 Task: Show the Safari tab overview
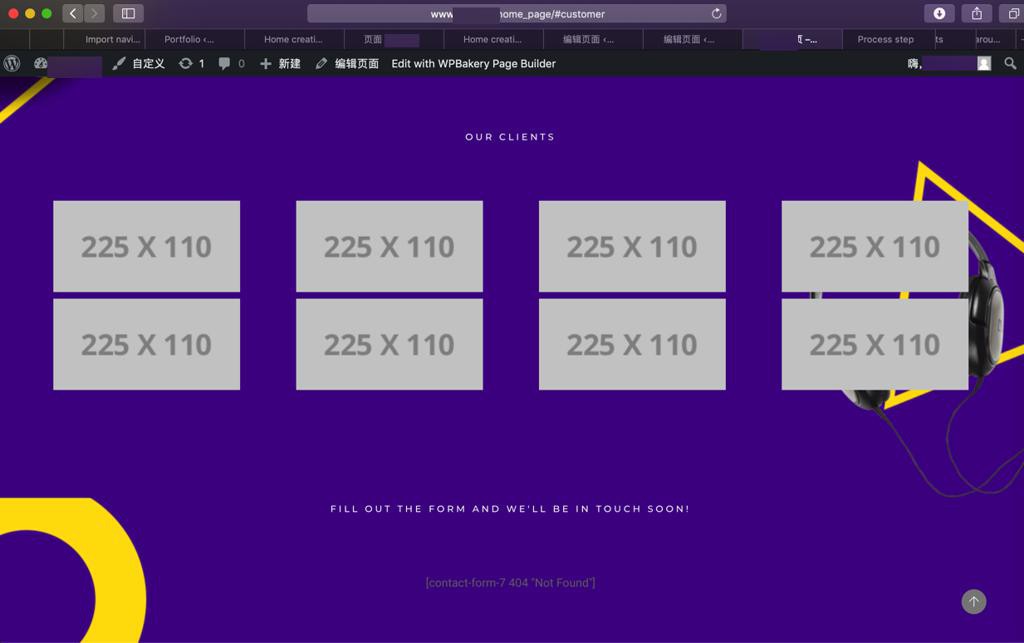(1013, 14)
